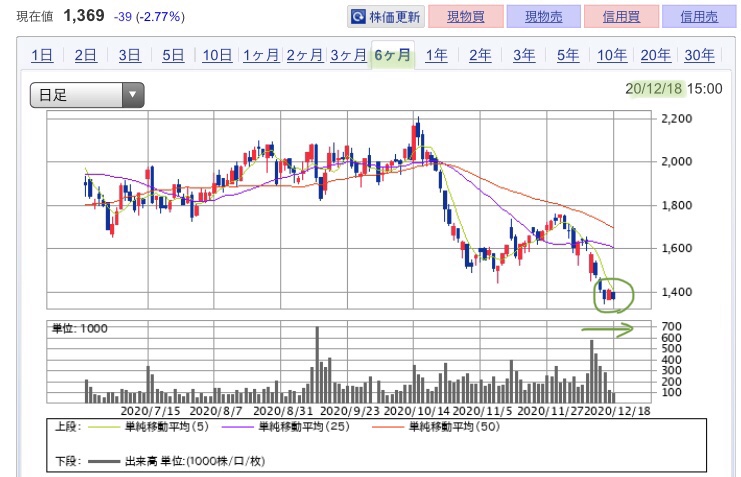Click the 2020/9/23 date axis label
741x477 pixels.
click(x=350, y=411)
